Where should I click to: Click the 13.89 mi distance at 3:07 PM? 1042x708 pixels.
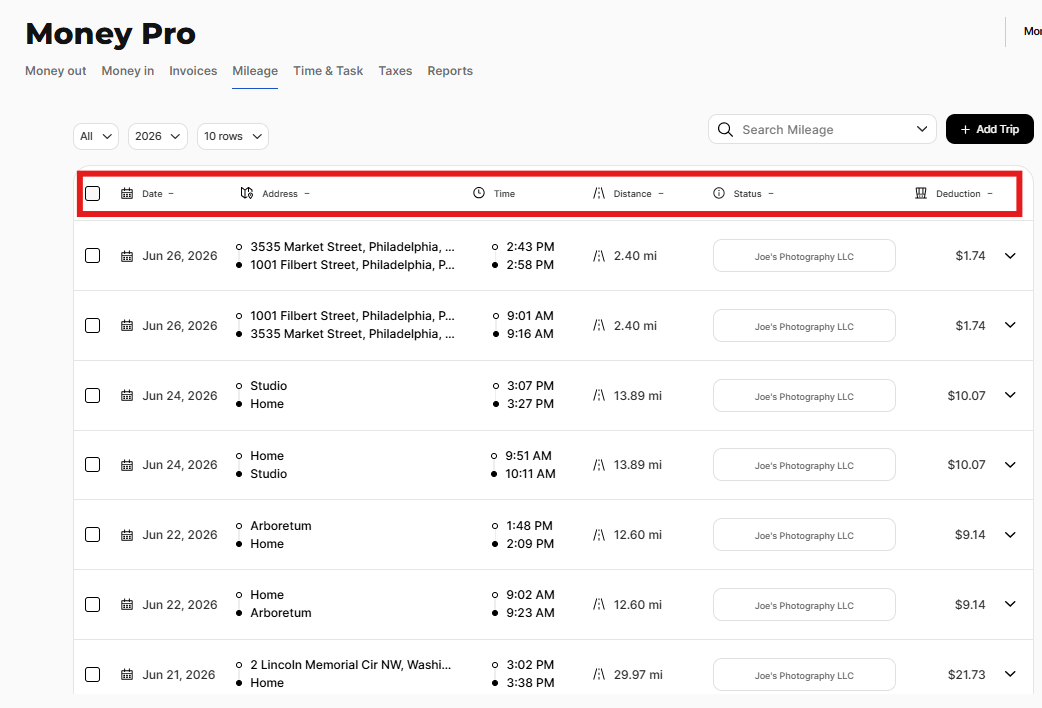[637, 396]
